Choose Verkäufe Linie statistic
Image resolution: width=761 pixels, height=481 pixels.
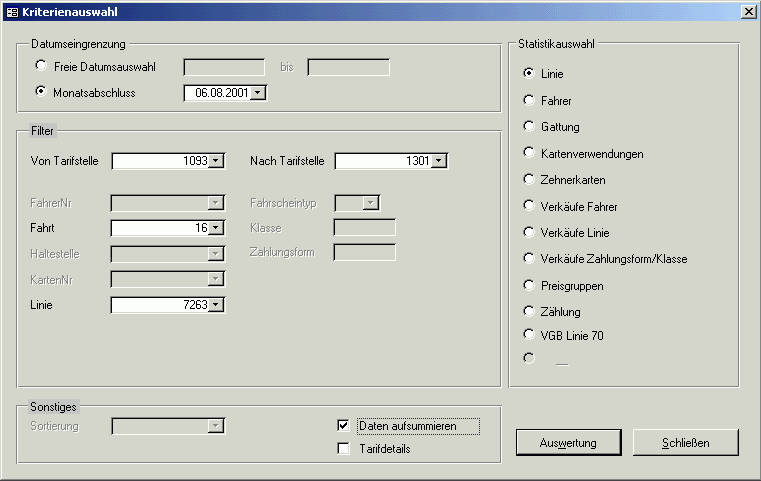point(529,232)
